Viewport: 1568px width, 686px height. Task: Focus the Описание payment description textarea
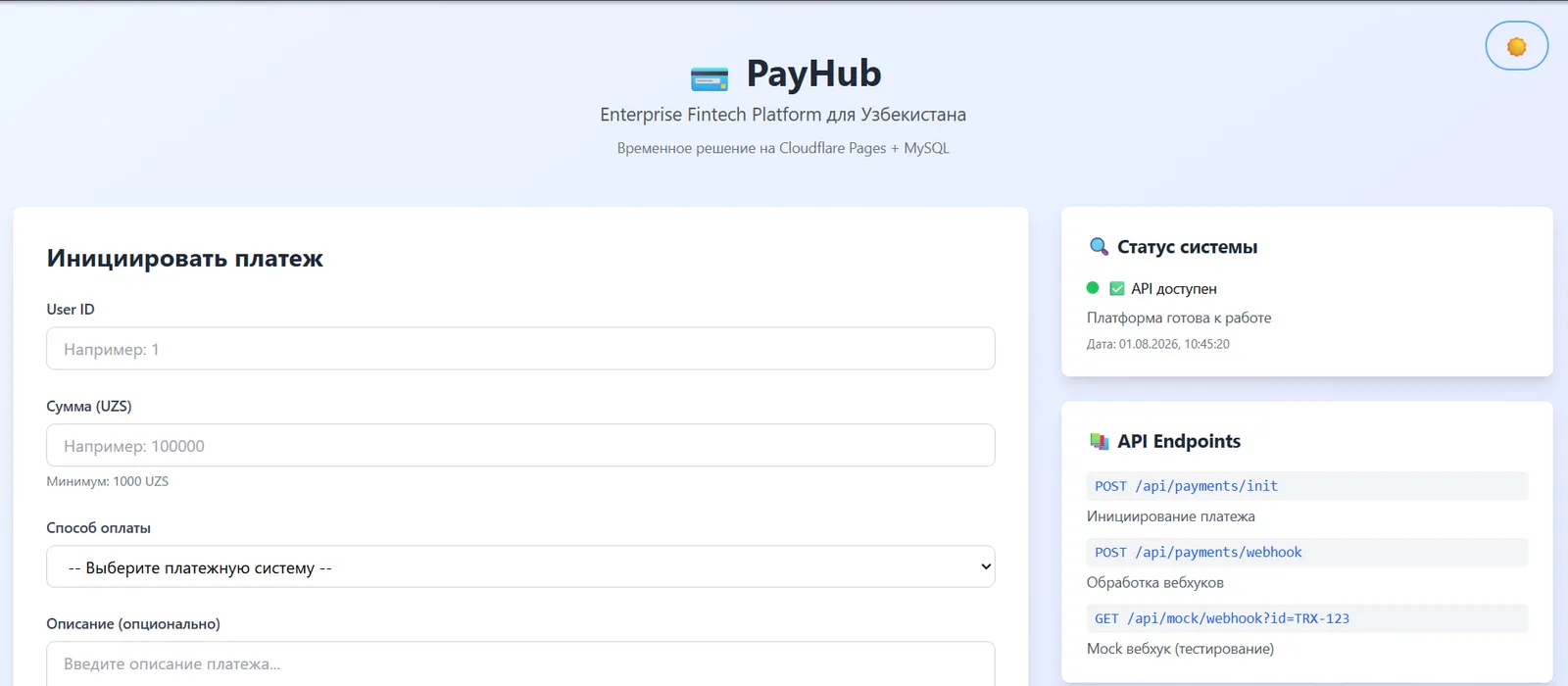click(520, 664)
